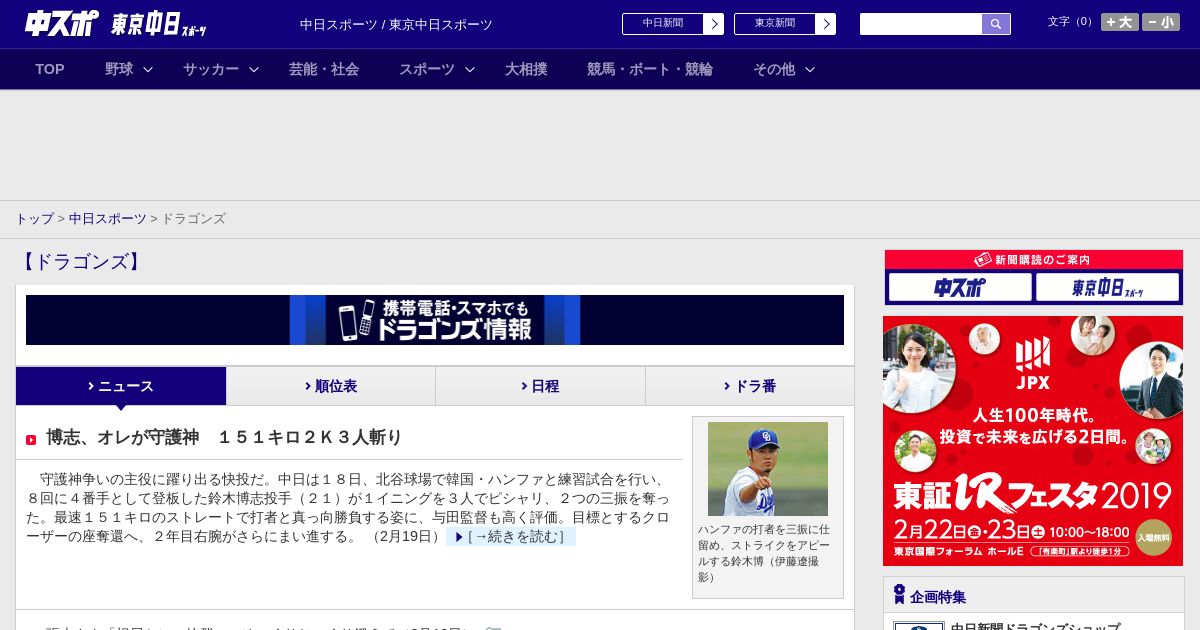Expand the スポーツ dropdown chevron
Screen dimensions: 1200x630
click(470, 69)
